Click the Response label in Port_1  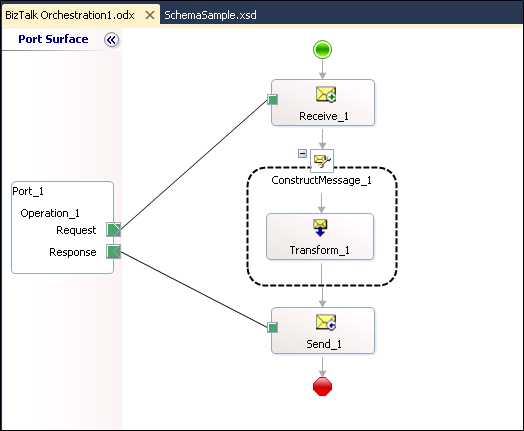pyautogui.click(x=73, y=252)
